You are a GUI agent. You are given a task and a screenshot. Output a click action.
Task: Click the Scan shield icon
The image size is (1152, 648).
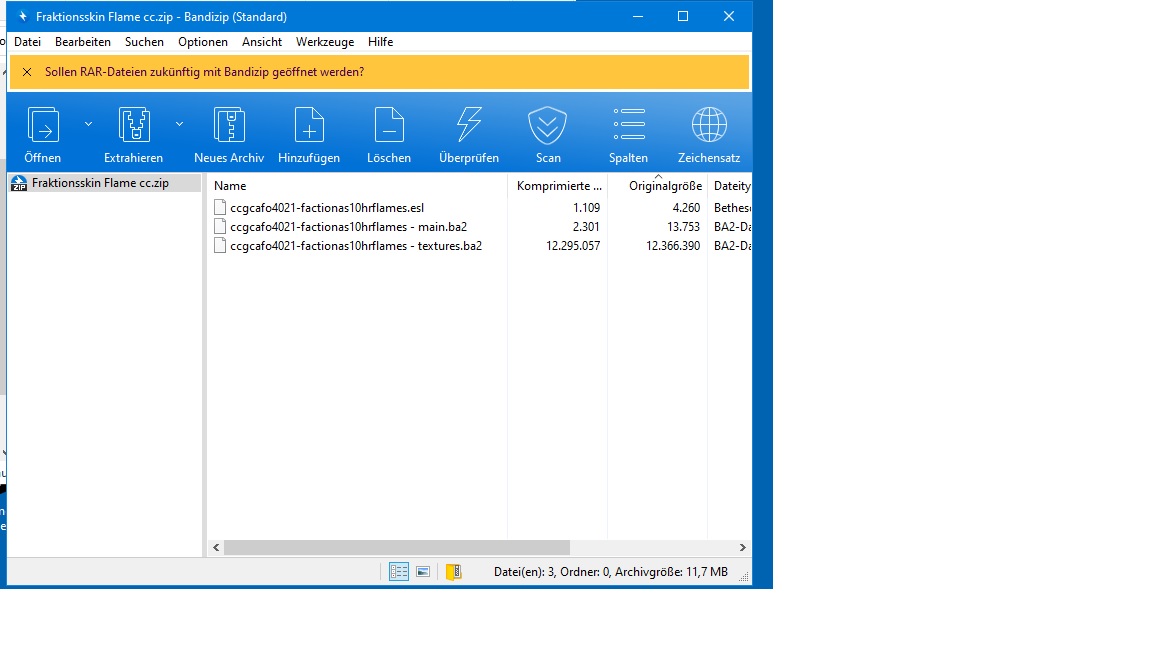(548, 126)
